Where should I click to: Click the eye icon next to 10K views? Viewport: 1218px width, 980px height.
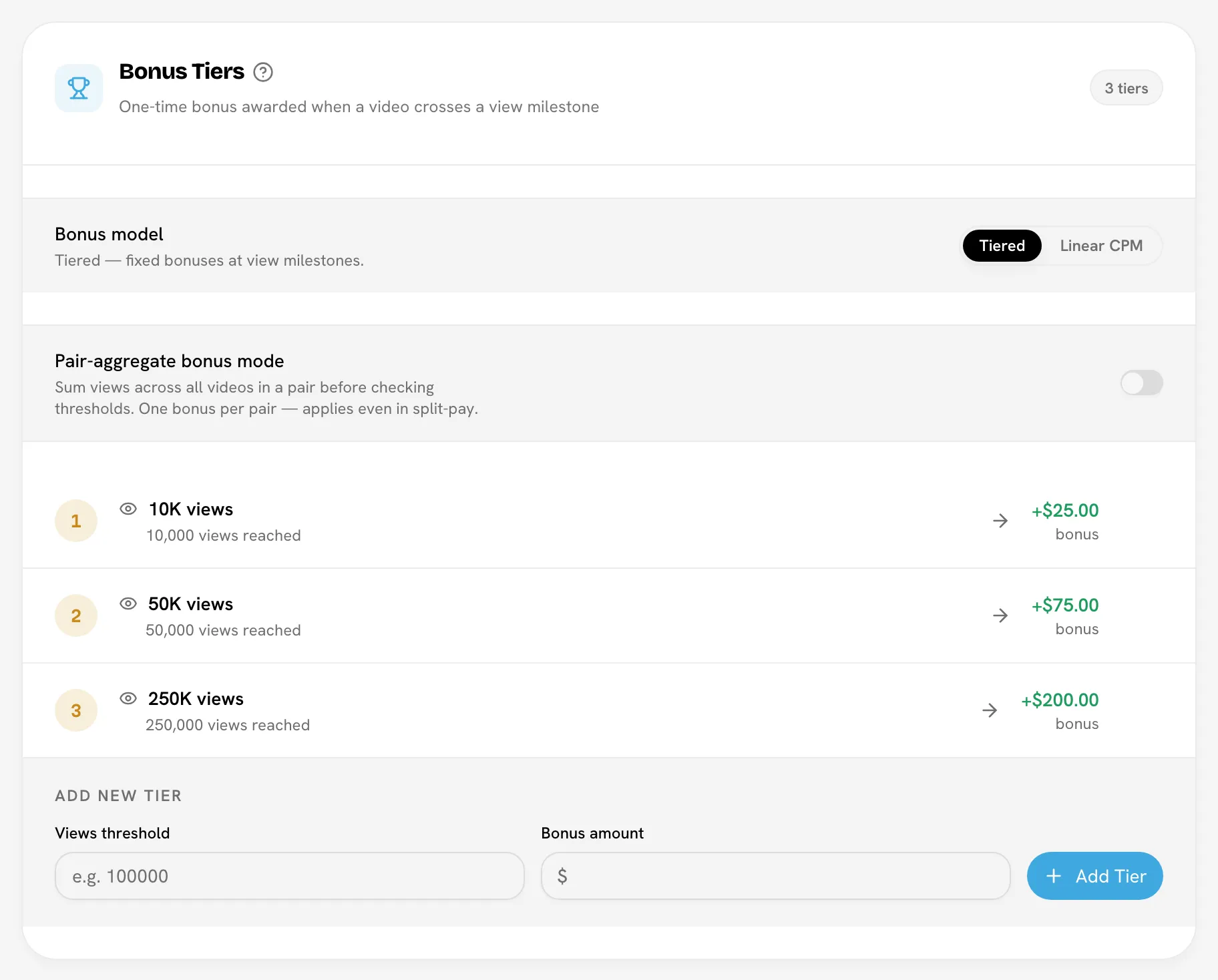pyautogui.click(x=128, y=509)
